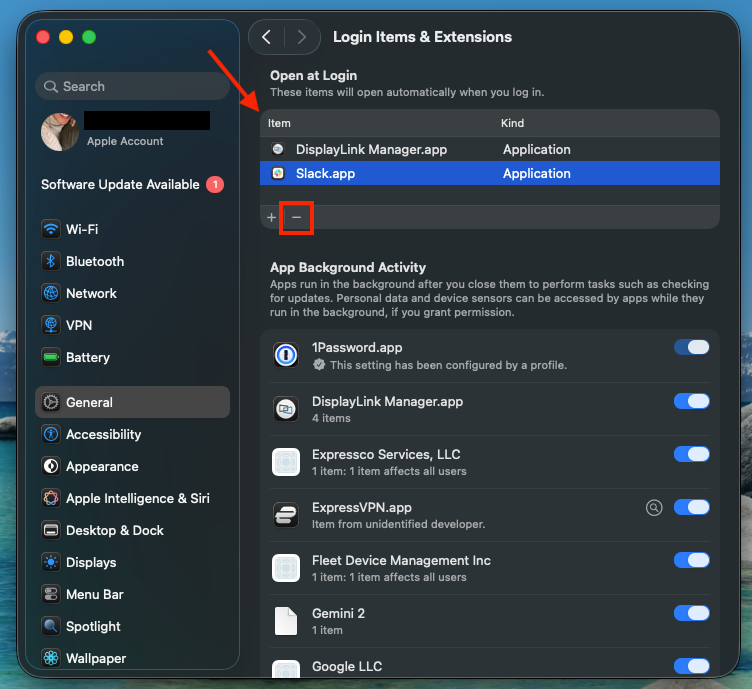This screenshot has height=689, width=752.
Task: Add a login item with plus button
Action: [271, 217]
